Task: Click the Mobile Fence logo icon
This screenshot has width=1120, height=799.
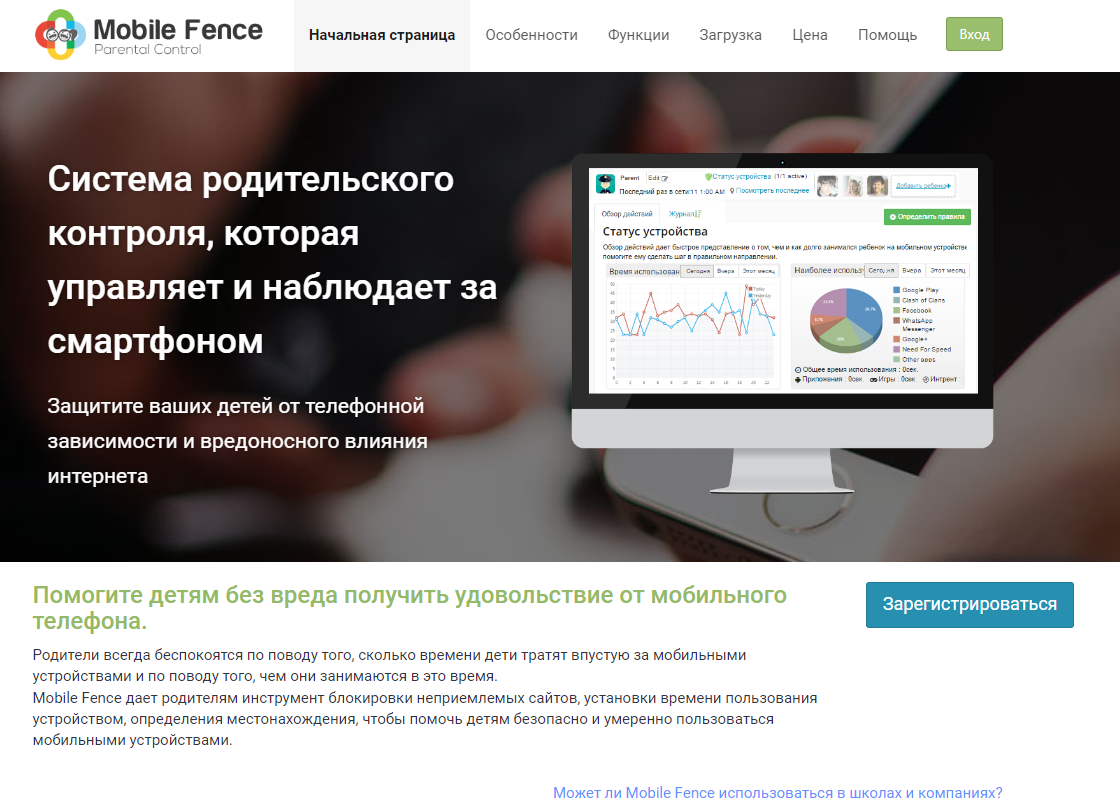Action: (60, 34)
